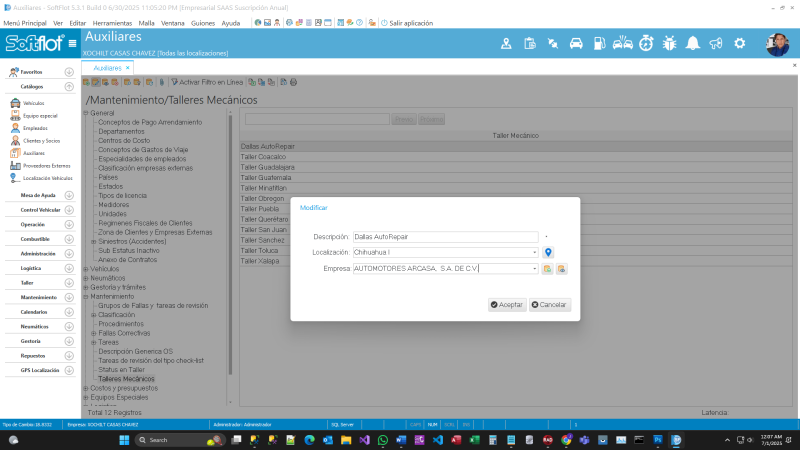Screen dimensions: 800x450
Task: Click the map pin icon beside Localización
Action: tap(548, 253)
